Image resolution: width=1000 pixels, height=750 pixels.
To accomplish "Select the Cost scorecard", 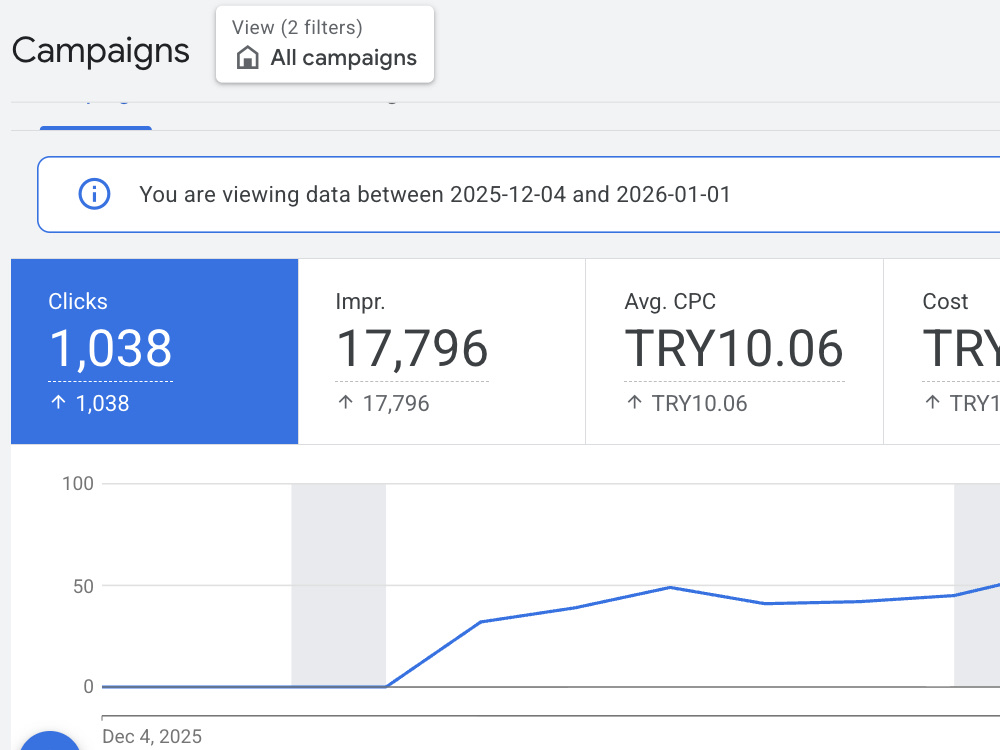I will pos(942,351).
